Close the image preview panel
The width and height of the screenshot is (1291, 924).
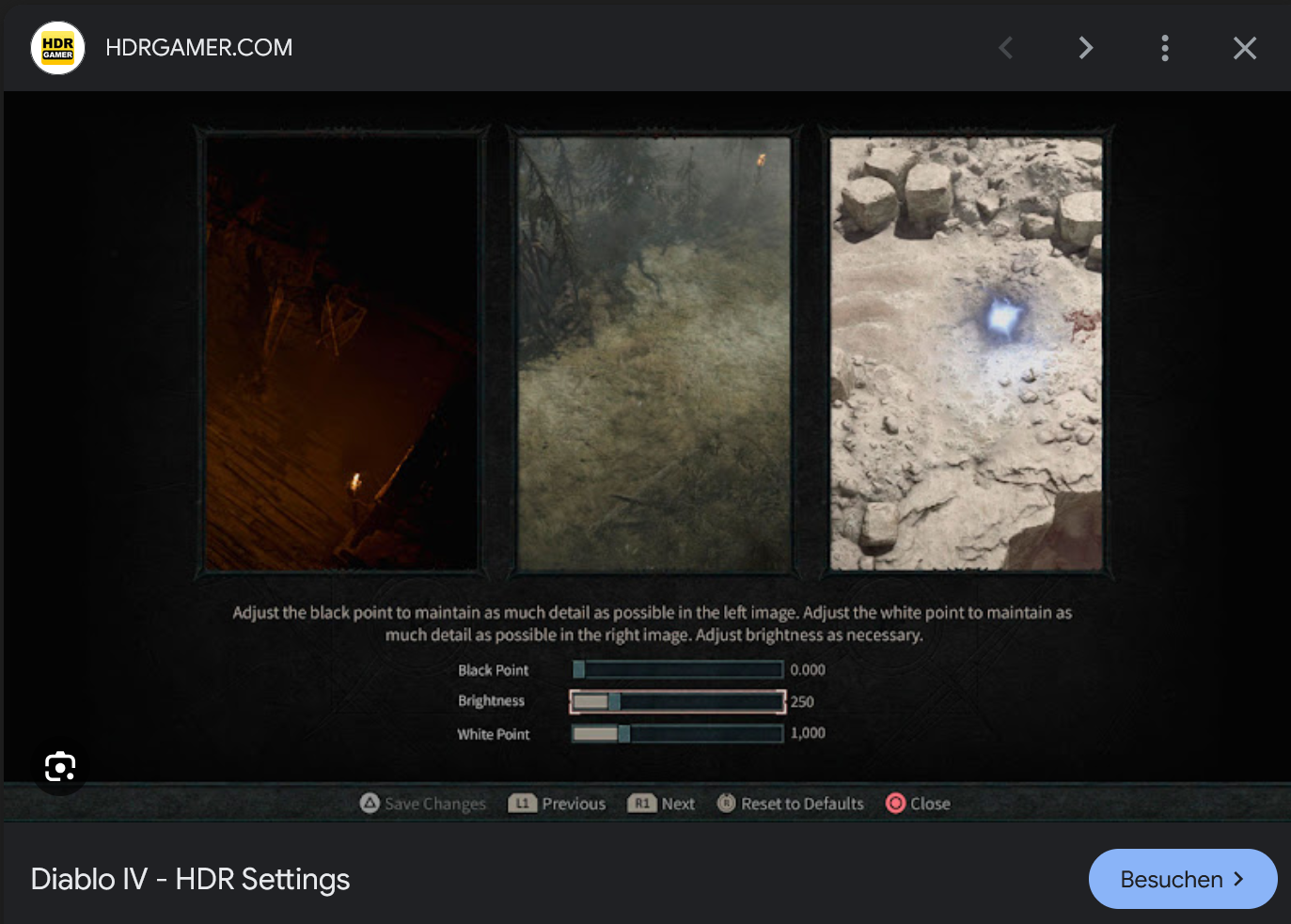pyautogui.click(x=1245, y=48)
